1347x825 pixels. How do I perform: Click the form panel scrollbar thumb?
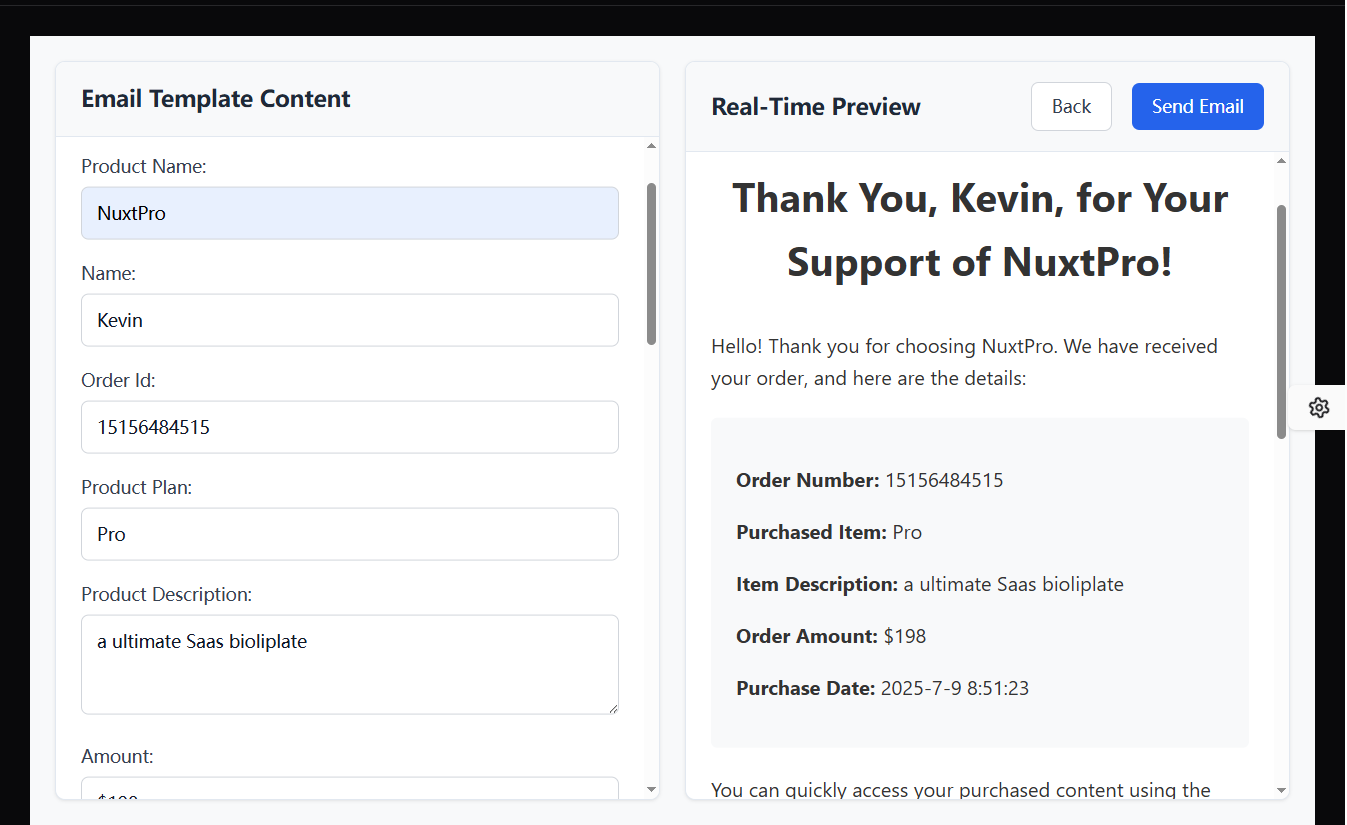pyautogui.click(x=652, y=263)
